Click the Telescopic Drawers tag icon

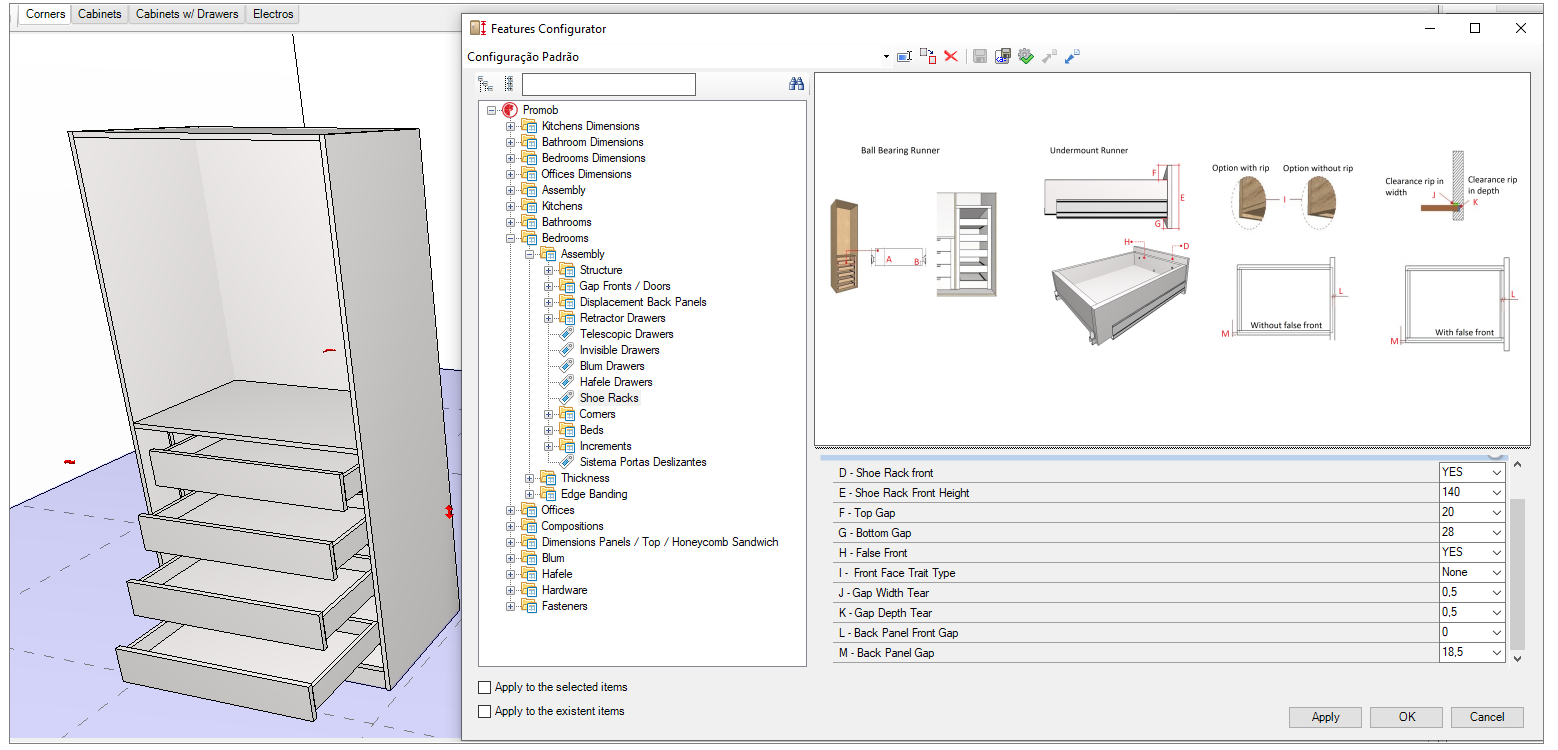pyautogui.click(x=567, y=334)
